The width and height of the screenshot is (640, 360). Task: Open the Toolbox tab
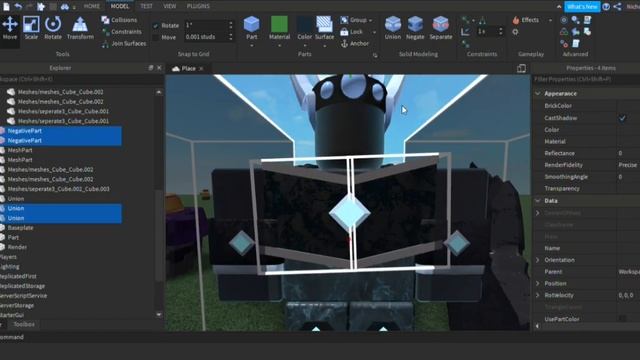pos(24,324)
